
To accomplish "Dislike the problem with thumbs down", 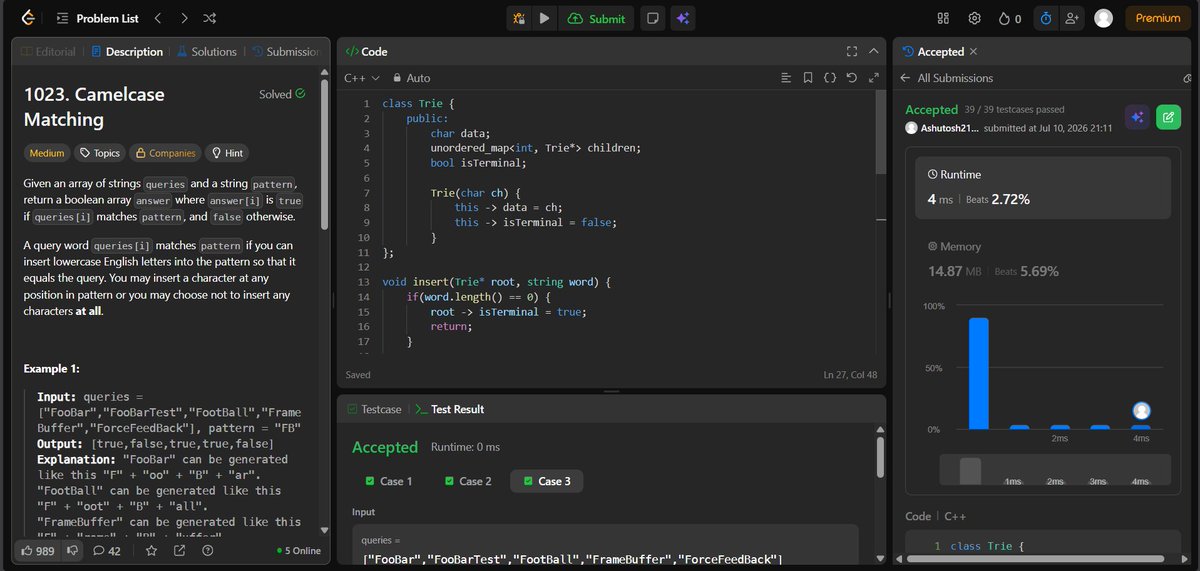I will click(x=71, y=550).
